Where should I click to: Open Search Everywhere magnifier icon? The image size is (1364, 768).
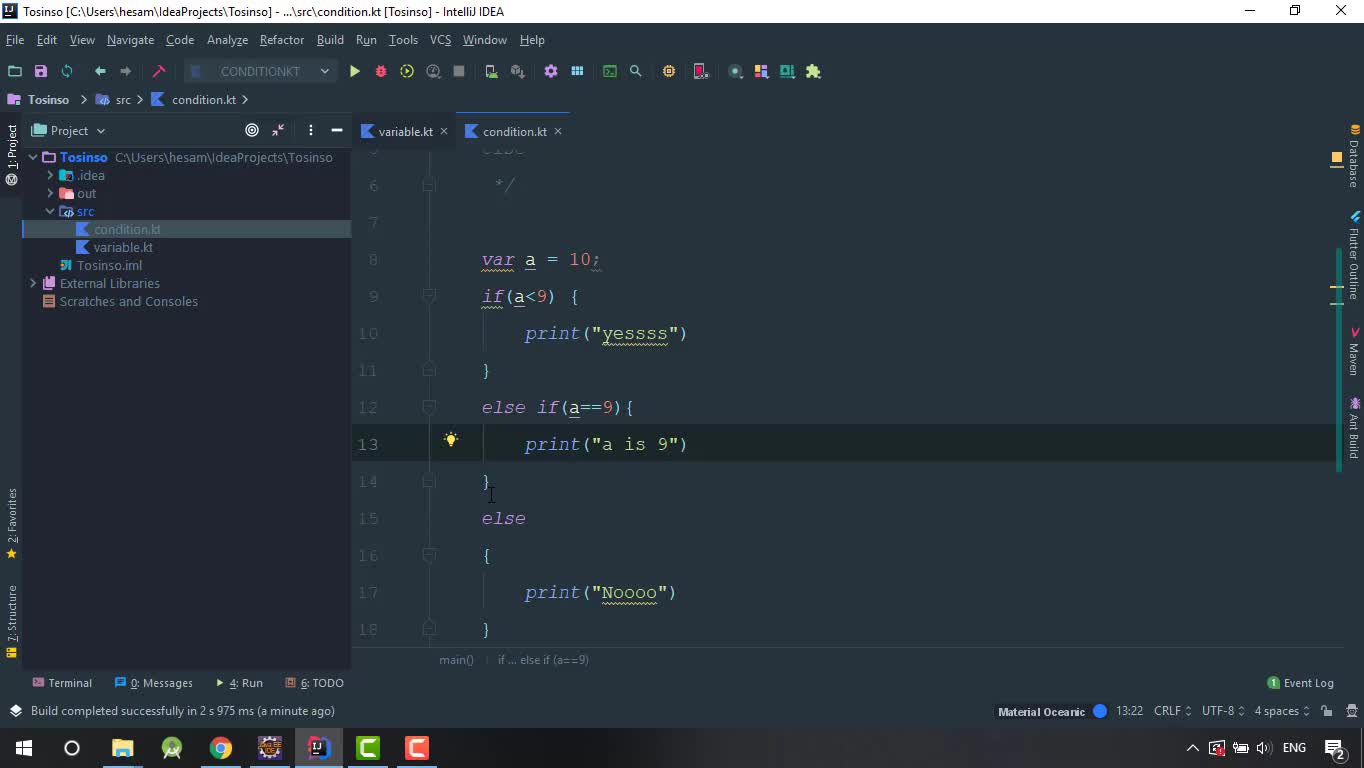point(635,71)
